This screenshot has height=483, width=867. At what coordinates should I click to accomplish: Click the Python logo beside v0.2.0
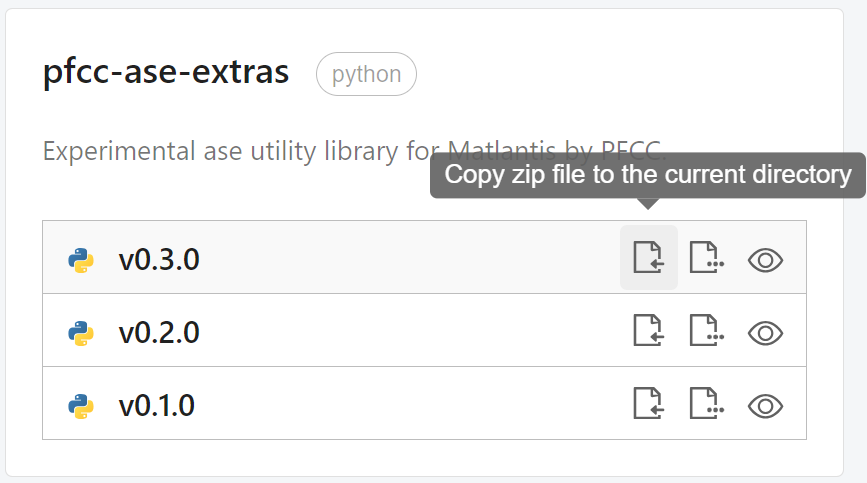coord(81,332)
